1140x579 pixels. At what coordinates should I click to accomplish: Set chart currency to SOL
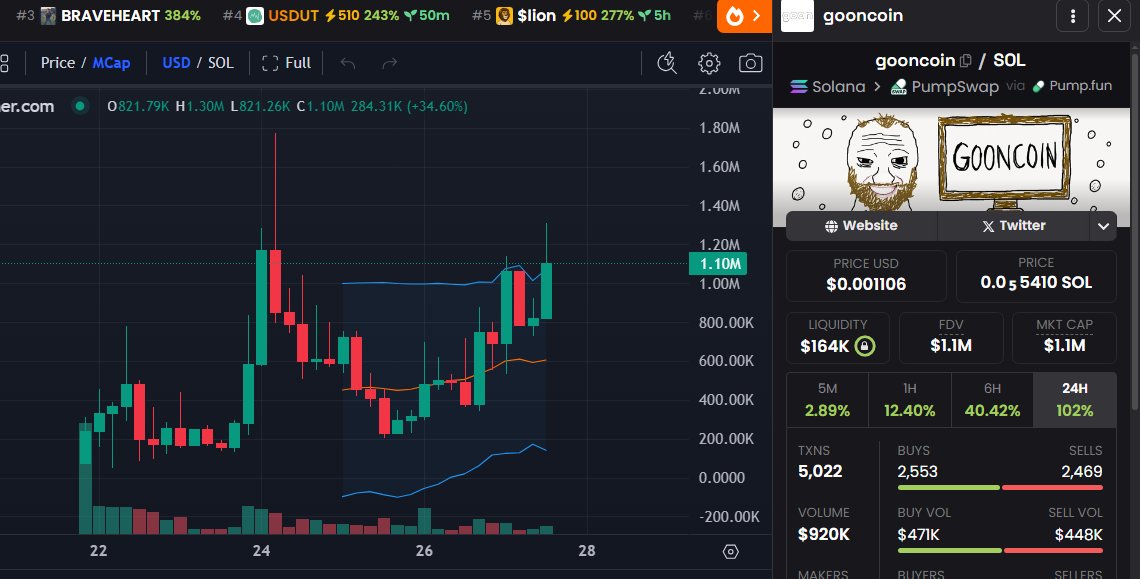coord(221,63)
